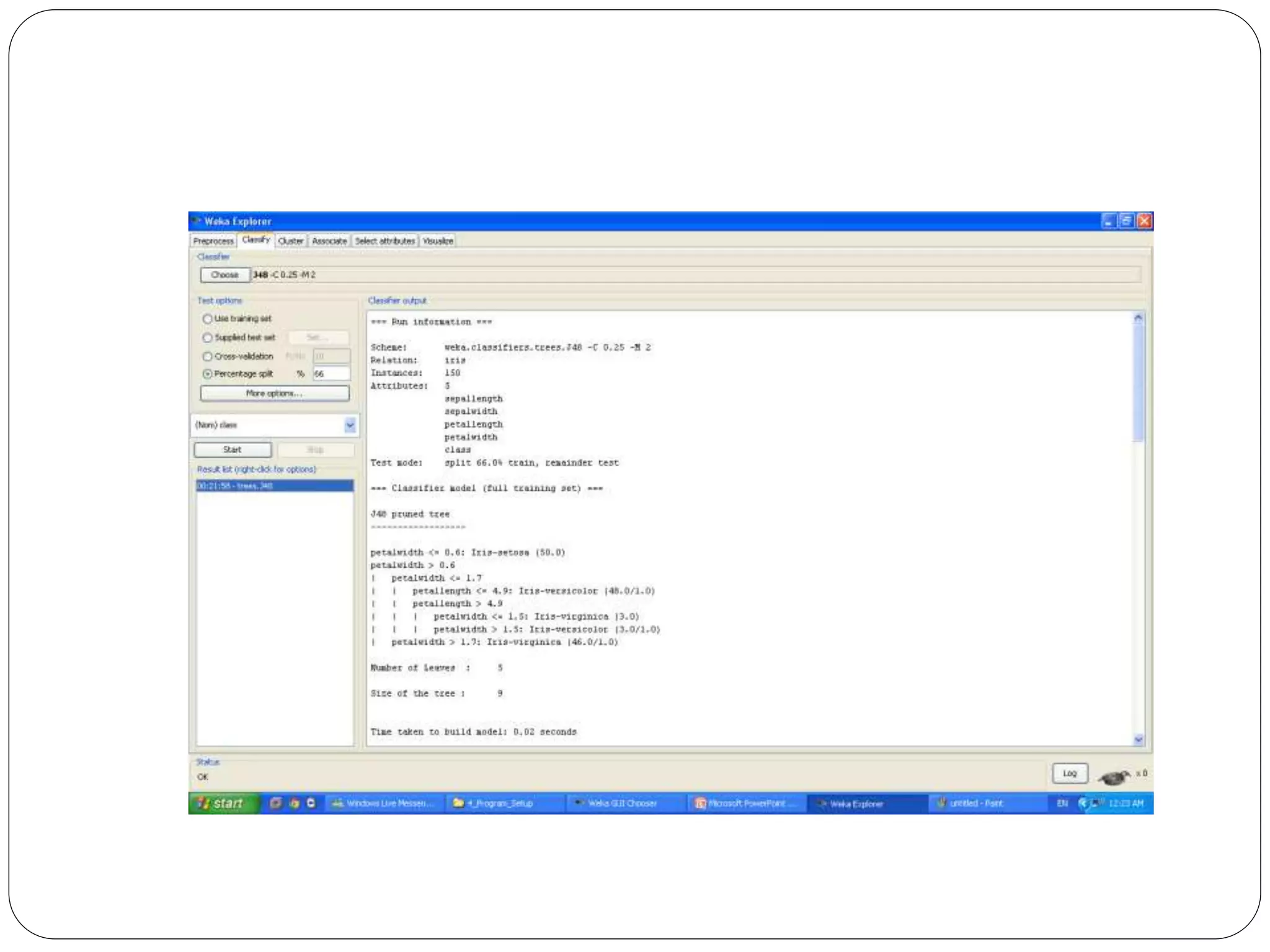Select the Cross-validation radio button
The height and width of the screenshot is (952, 1270).
(x=208, y=356)
